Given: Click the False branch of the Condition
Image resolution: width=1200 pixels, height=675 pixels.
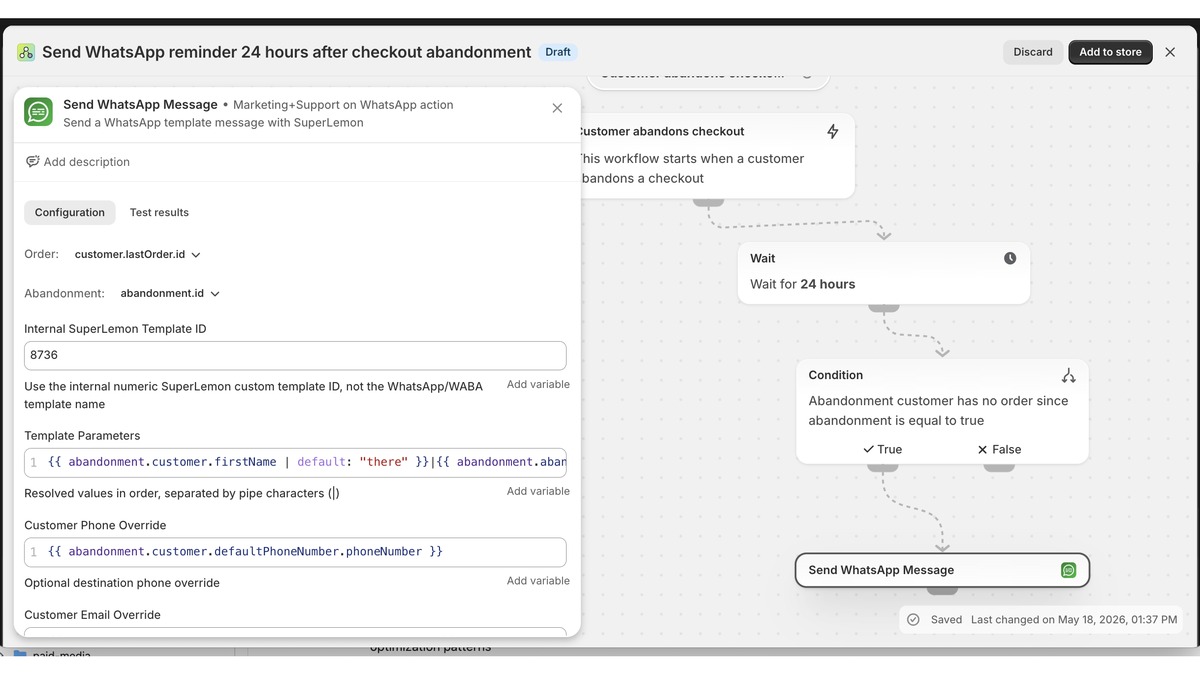Looking at the screenshot, I should 999,449.
